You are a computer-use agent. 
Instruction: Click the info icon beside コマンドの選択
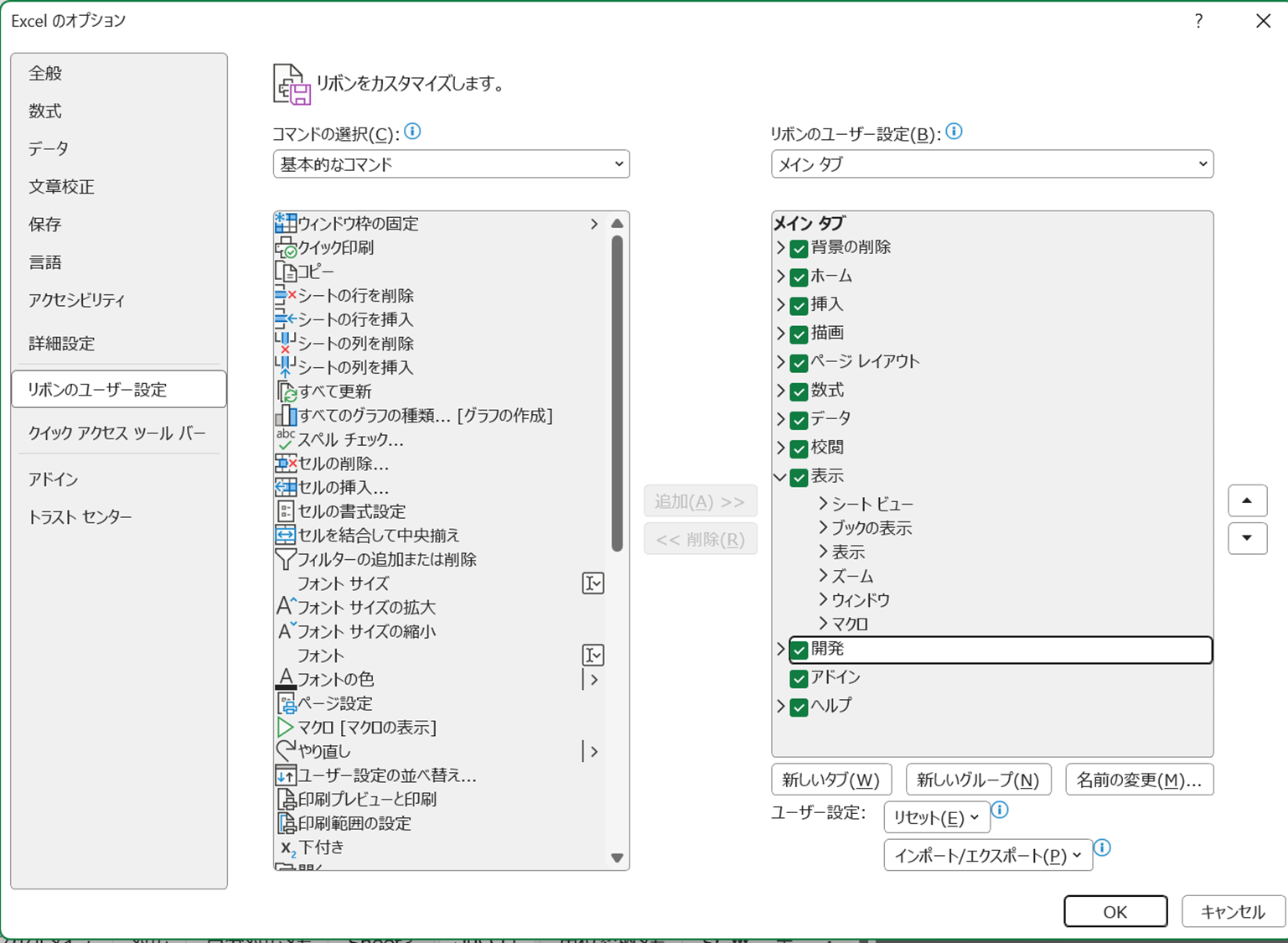coord(412,132)
